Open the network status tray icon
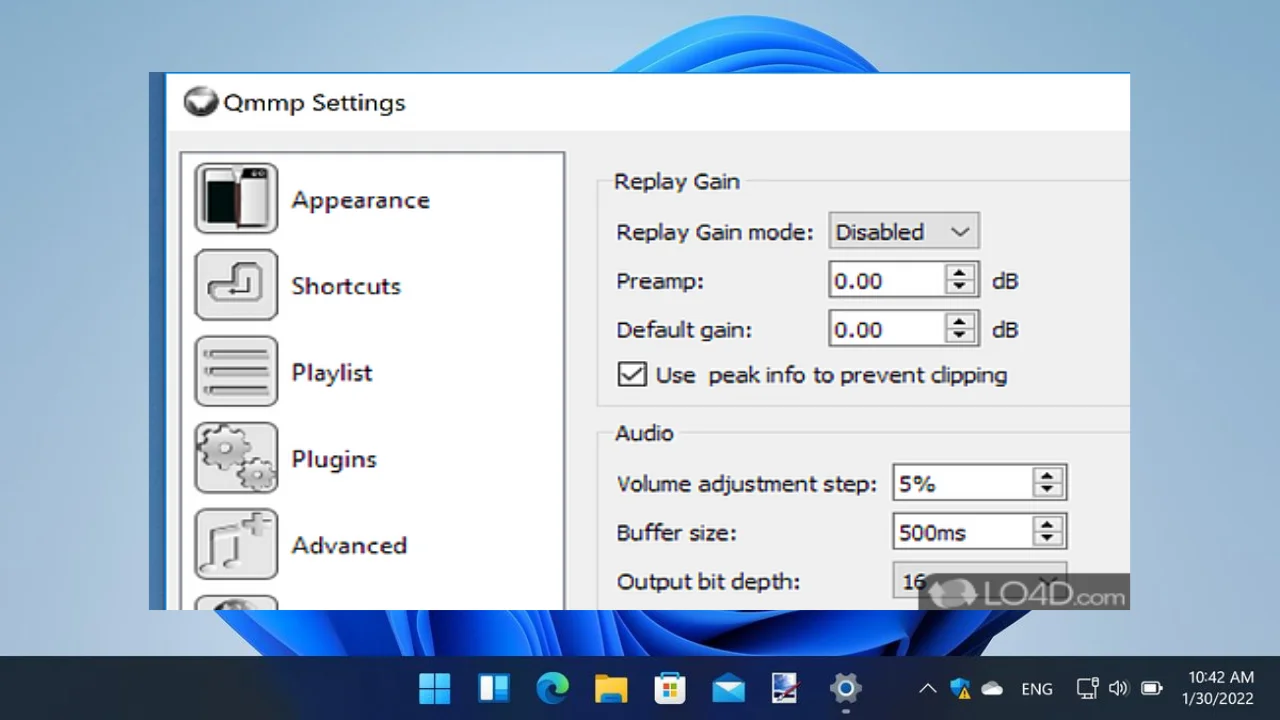1280x720 pixels. click(x=1087, y=688)
